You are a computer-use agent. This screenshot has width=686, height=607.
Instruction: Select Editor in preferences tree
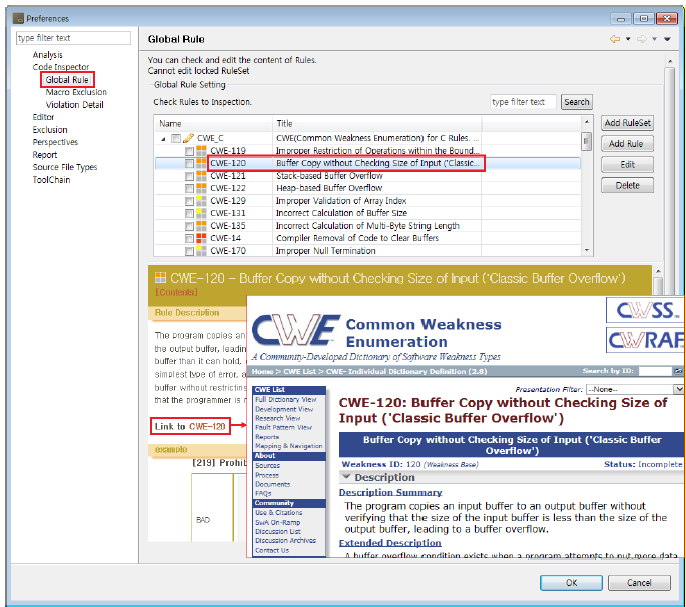(x=43, y=117)
